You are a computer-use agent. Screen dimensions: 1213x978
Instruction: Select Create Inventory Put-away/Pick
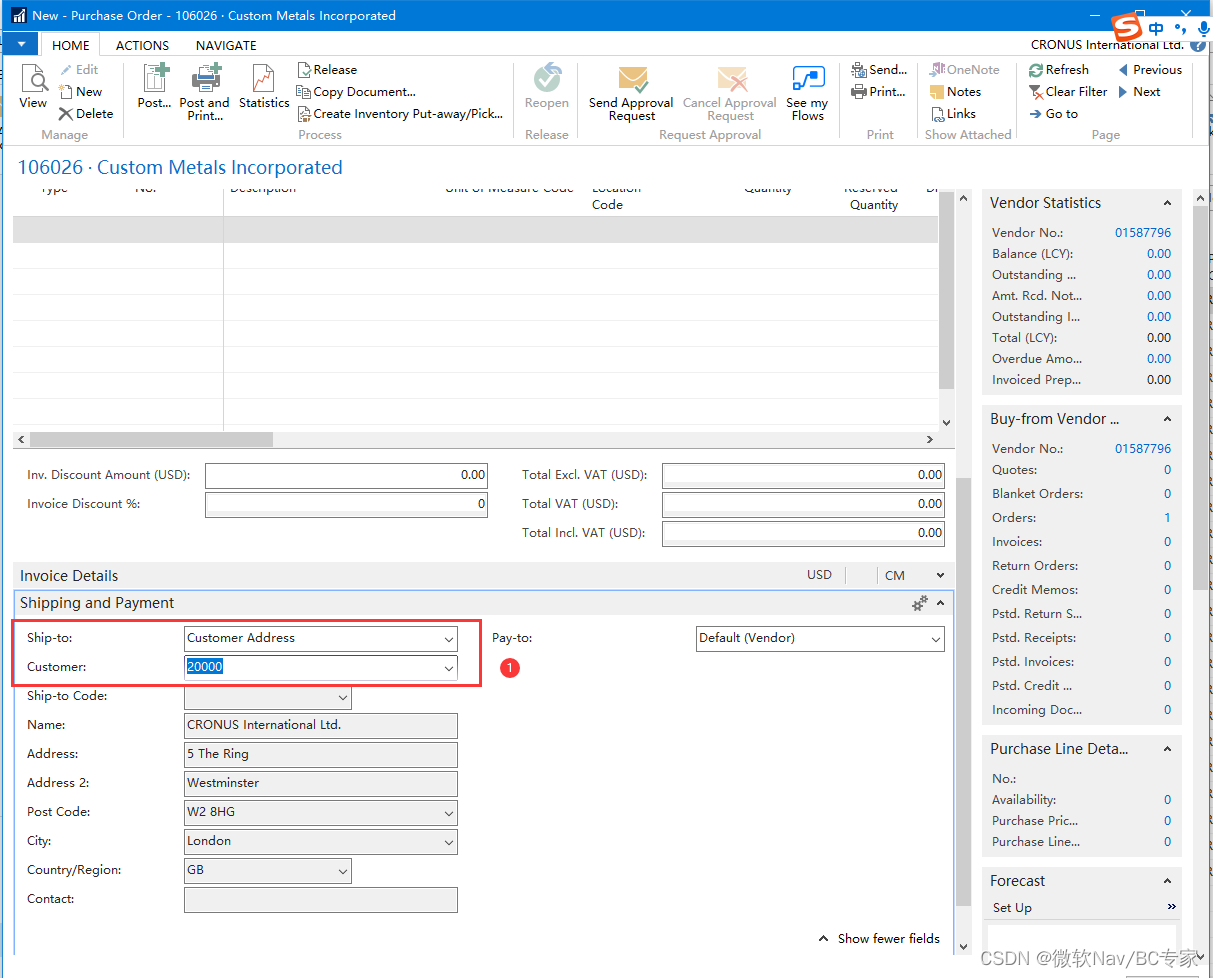(400, 113)
